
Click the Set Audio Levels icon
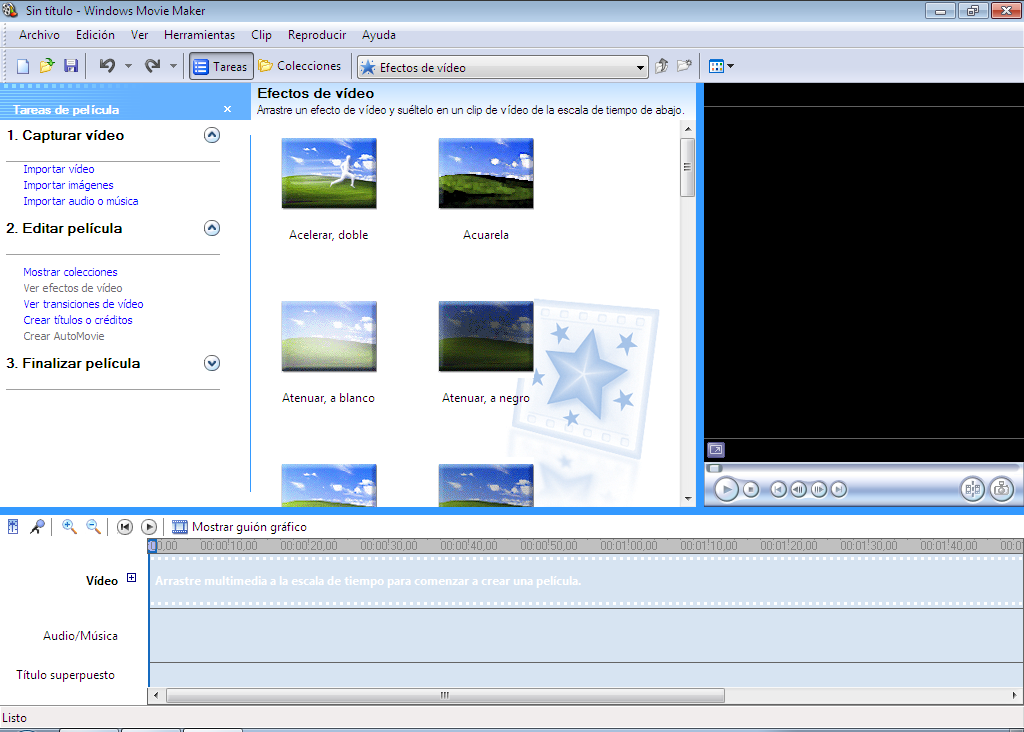[13, 526]
